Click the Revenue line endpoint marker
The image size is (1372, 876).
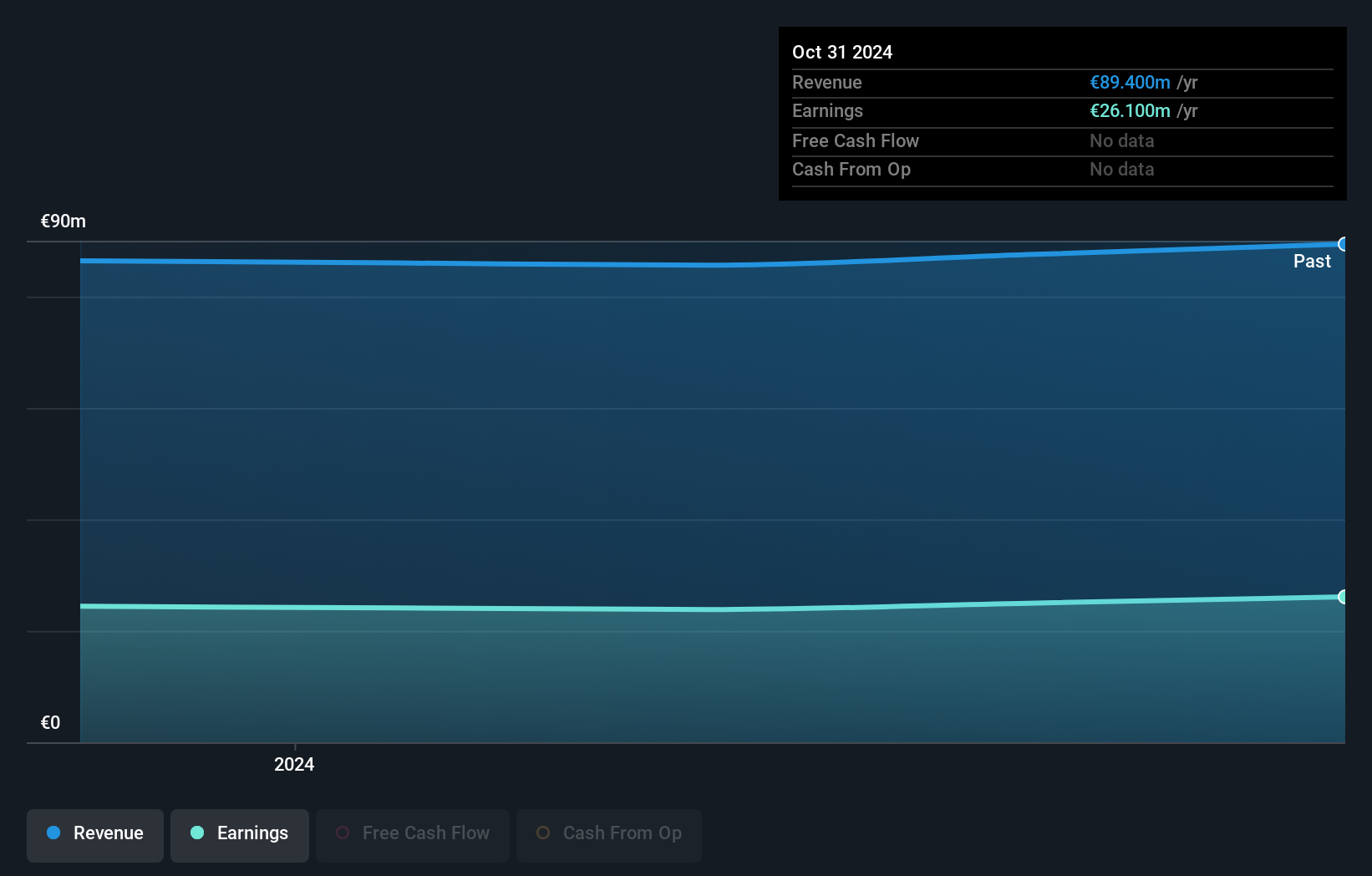pyautogui.click(x=1343, y=244)
